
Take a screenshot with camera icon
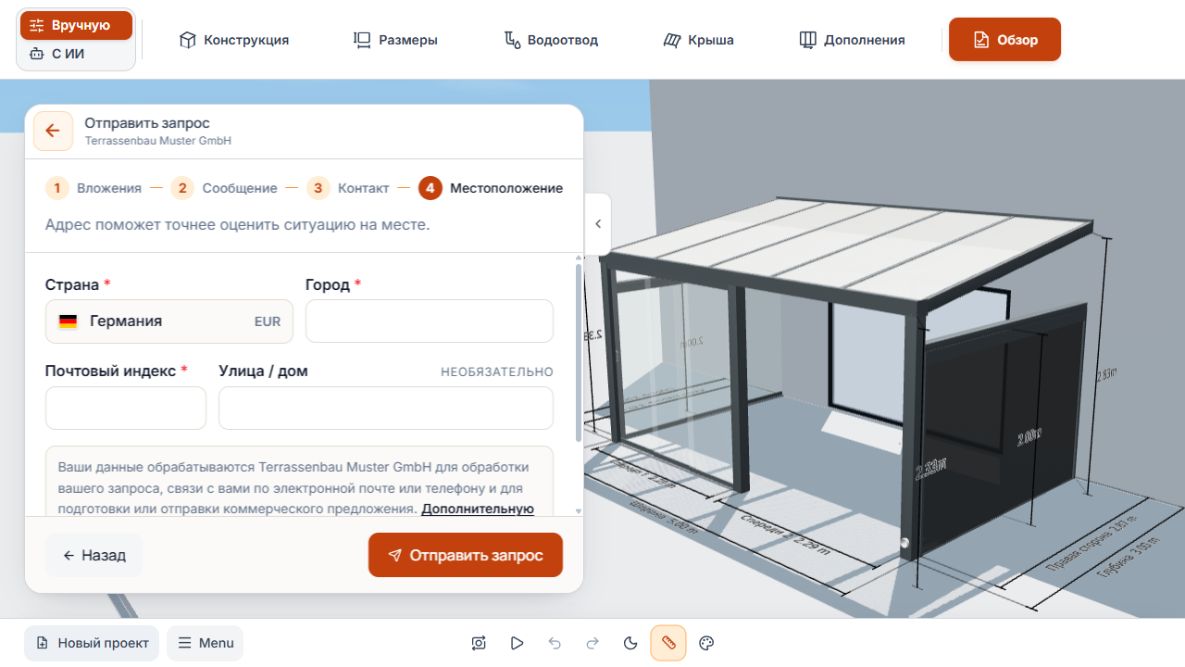pyautogui.click(x=478, y=643)
